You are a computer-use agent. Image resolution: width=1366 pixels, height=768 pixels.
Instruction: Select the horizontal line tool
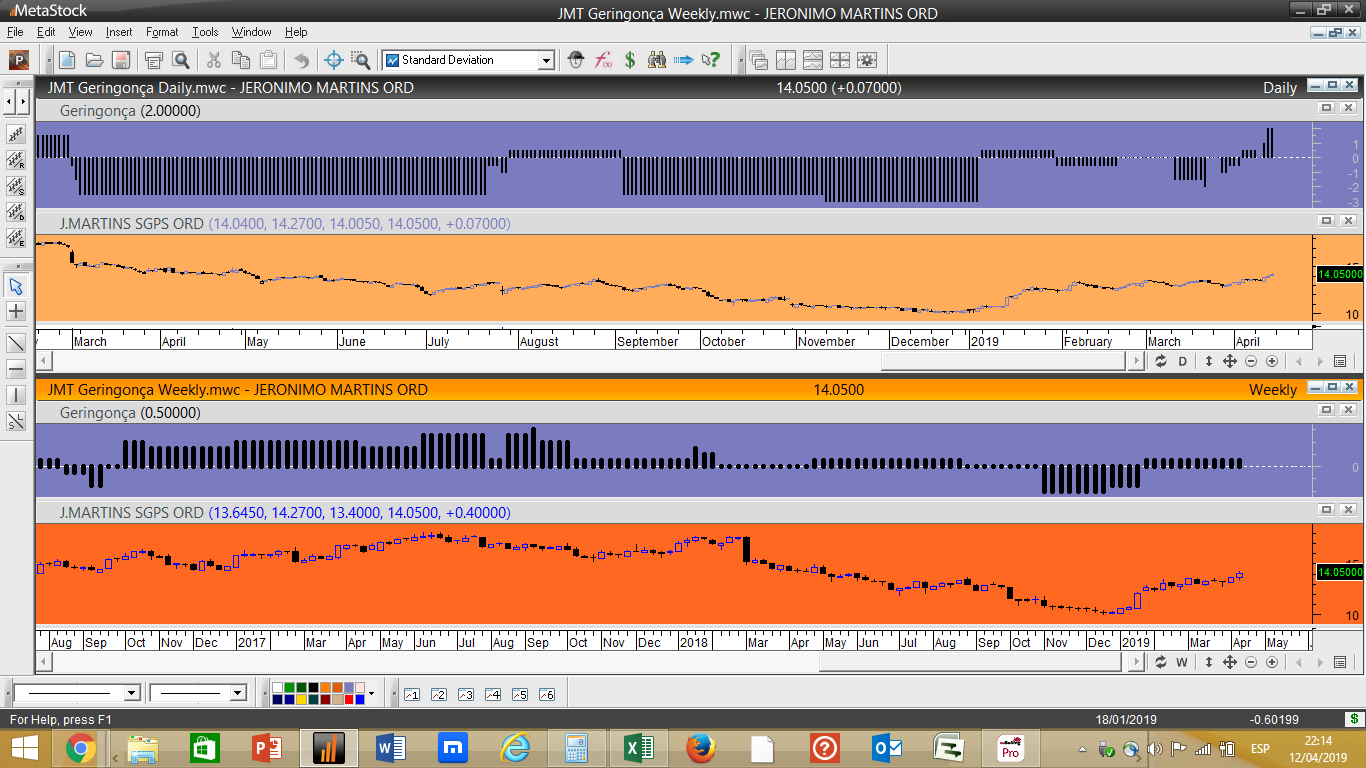pos(16,369)
